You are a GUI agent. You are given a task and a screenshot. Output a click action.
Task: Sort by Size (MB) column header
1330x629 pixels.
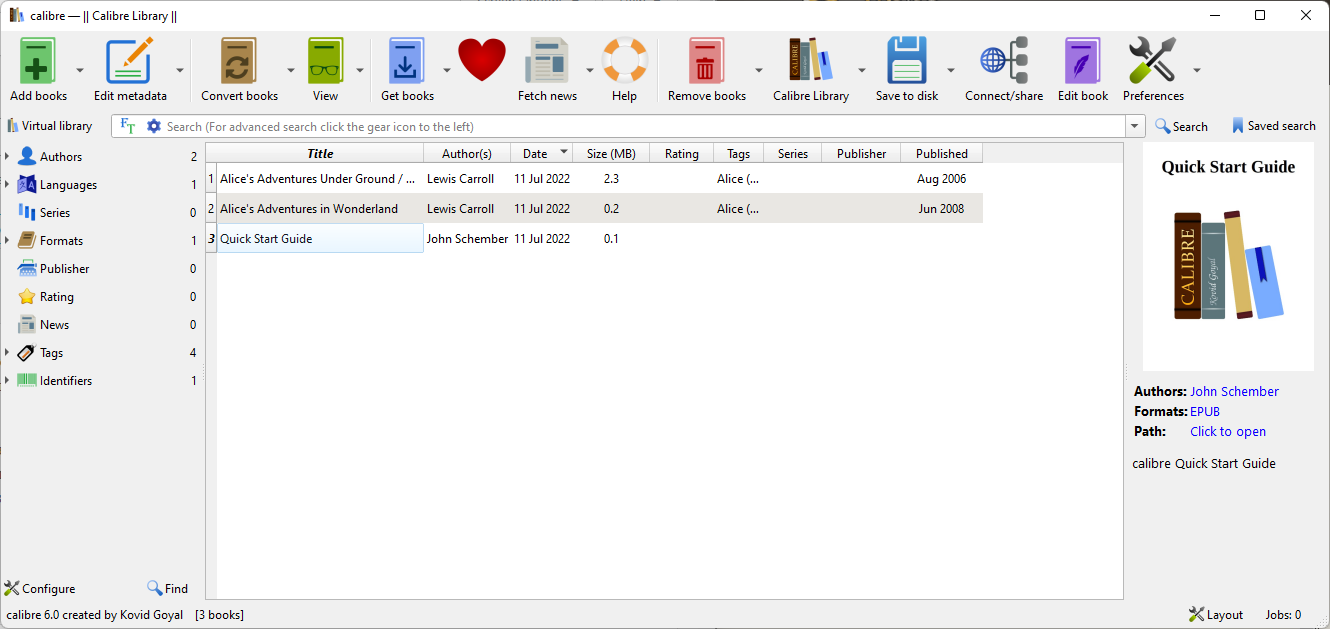[x=611, y=153]
